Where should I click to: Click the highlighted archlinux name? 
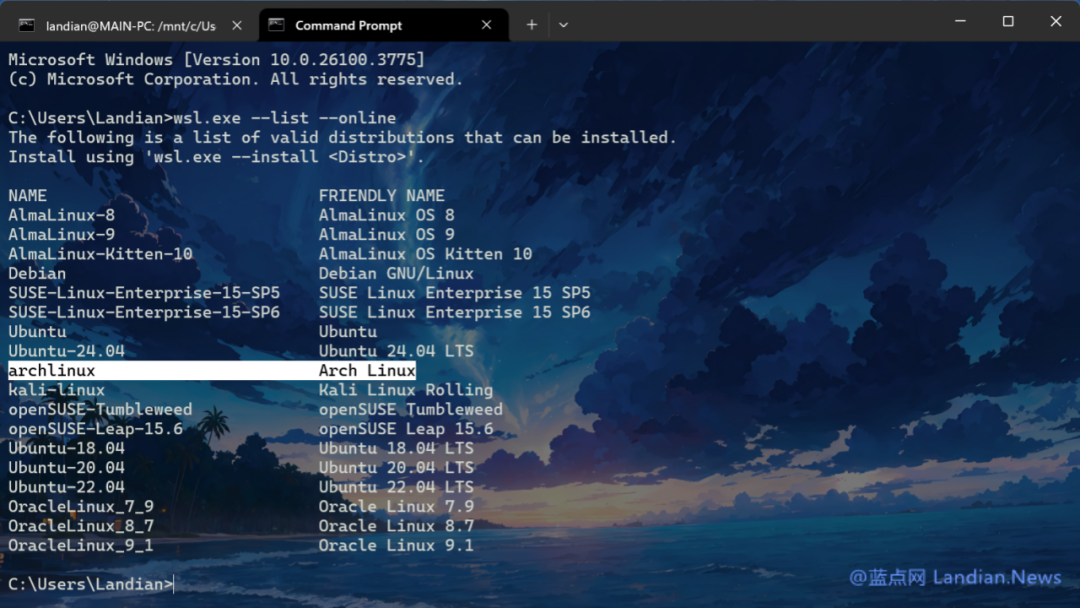[52, 370]
